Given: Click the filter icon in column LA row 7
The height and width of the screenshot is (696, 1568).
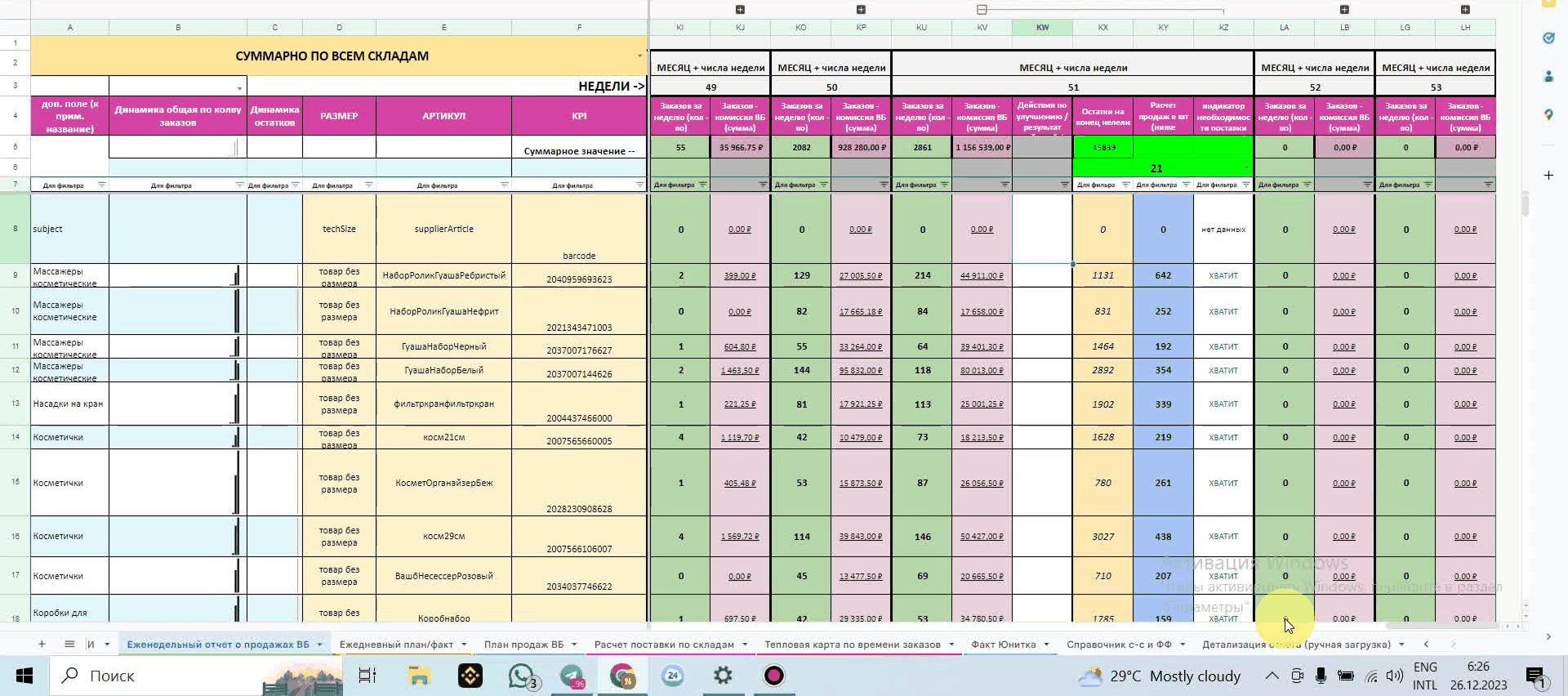Looking at the screenshot, I should pos(1307,185).
